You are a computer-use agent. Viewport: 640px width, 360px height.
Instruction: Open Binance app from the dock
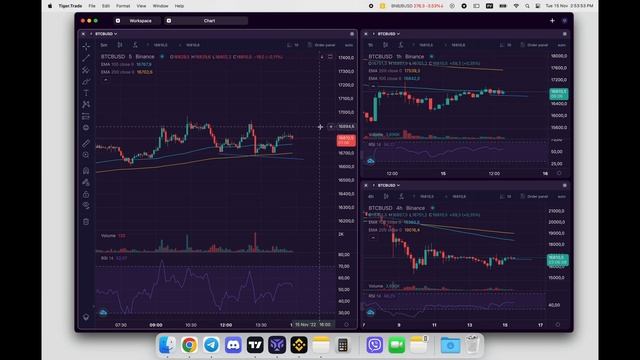click(299, 345)
